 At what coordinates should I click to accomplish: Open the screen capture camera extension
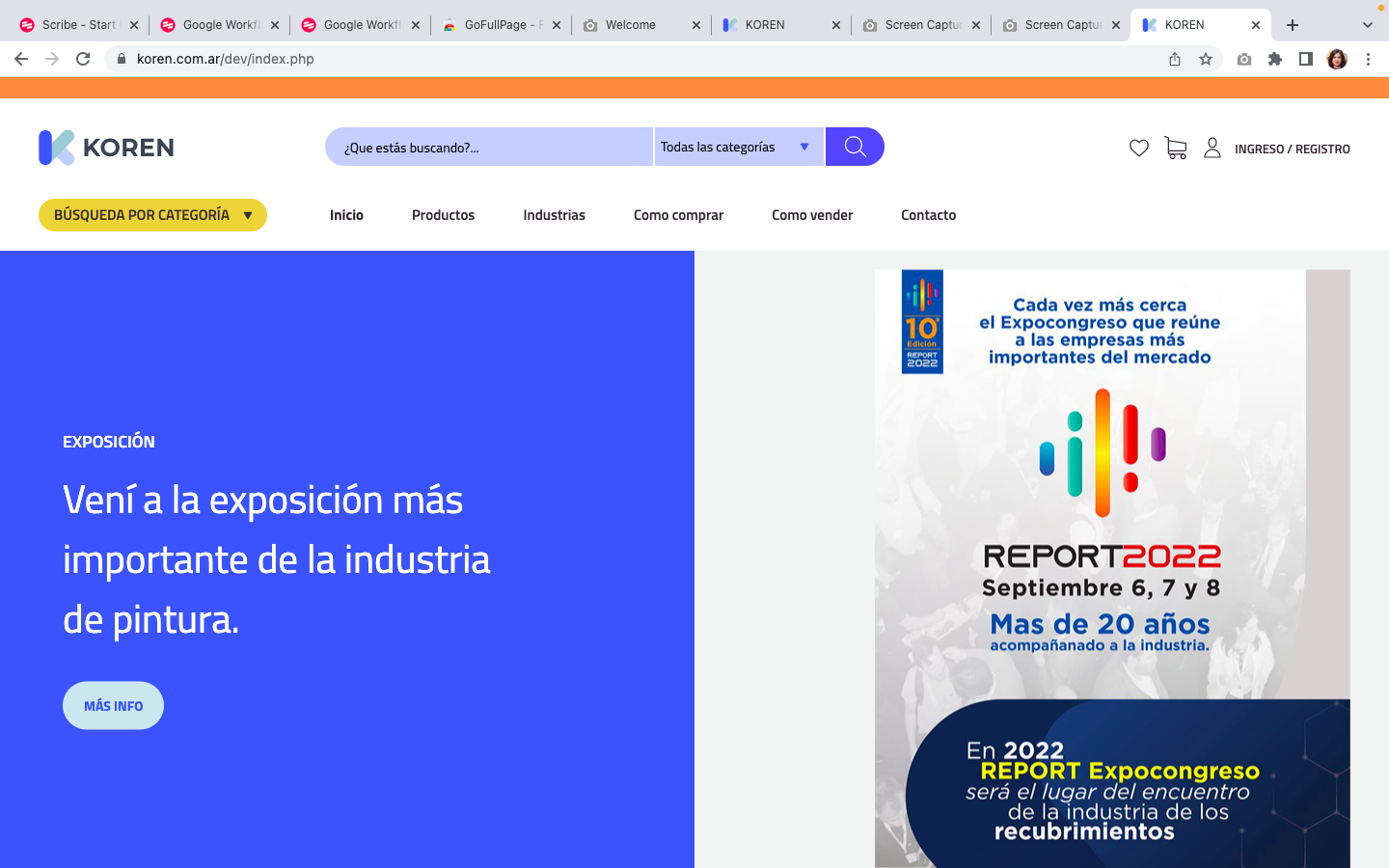pyautogui.click(x=1244, y=59)
